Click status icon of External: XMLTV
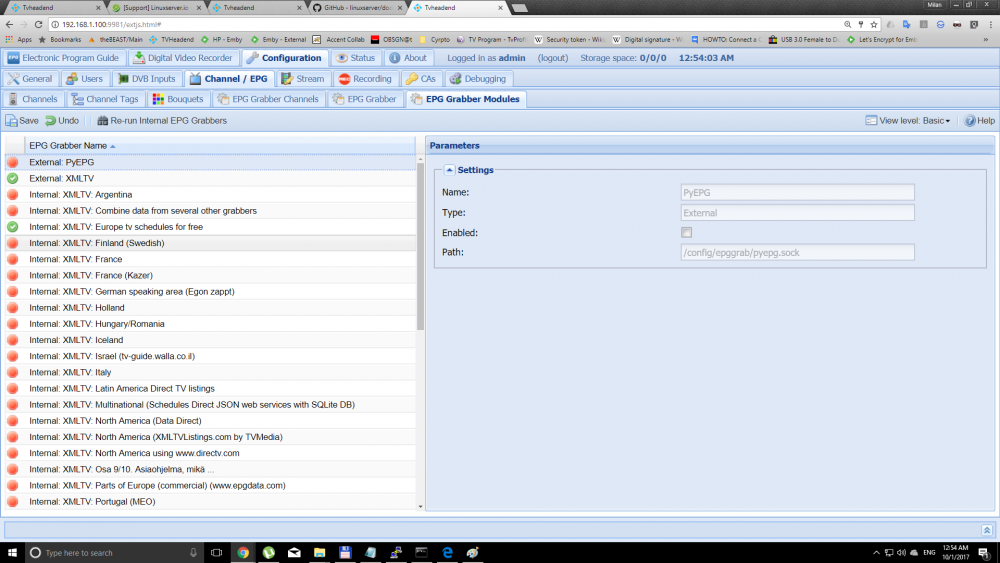The width and height of the screenshot is (1000, 563). click(13, 179)
